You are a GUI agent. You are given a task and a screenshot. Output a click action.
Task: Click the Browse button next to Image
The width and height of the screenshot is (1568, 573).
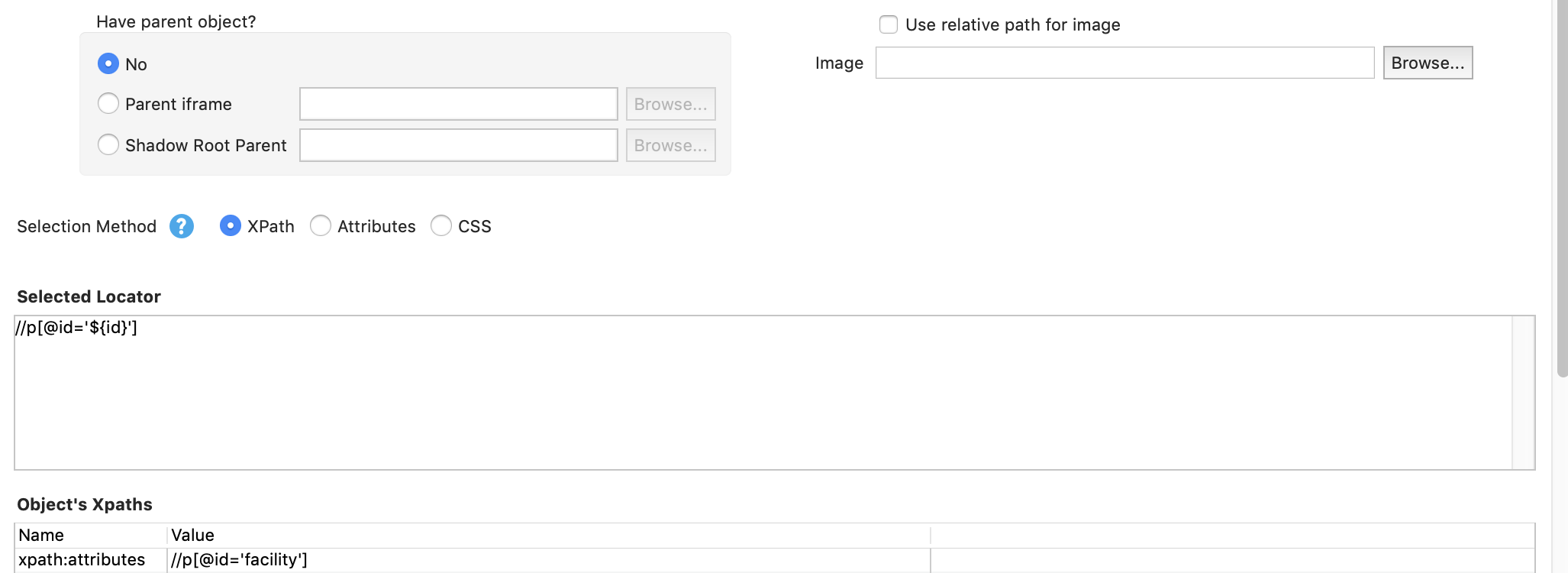pos(1428,63)
